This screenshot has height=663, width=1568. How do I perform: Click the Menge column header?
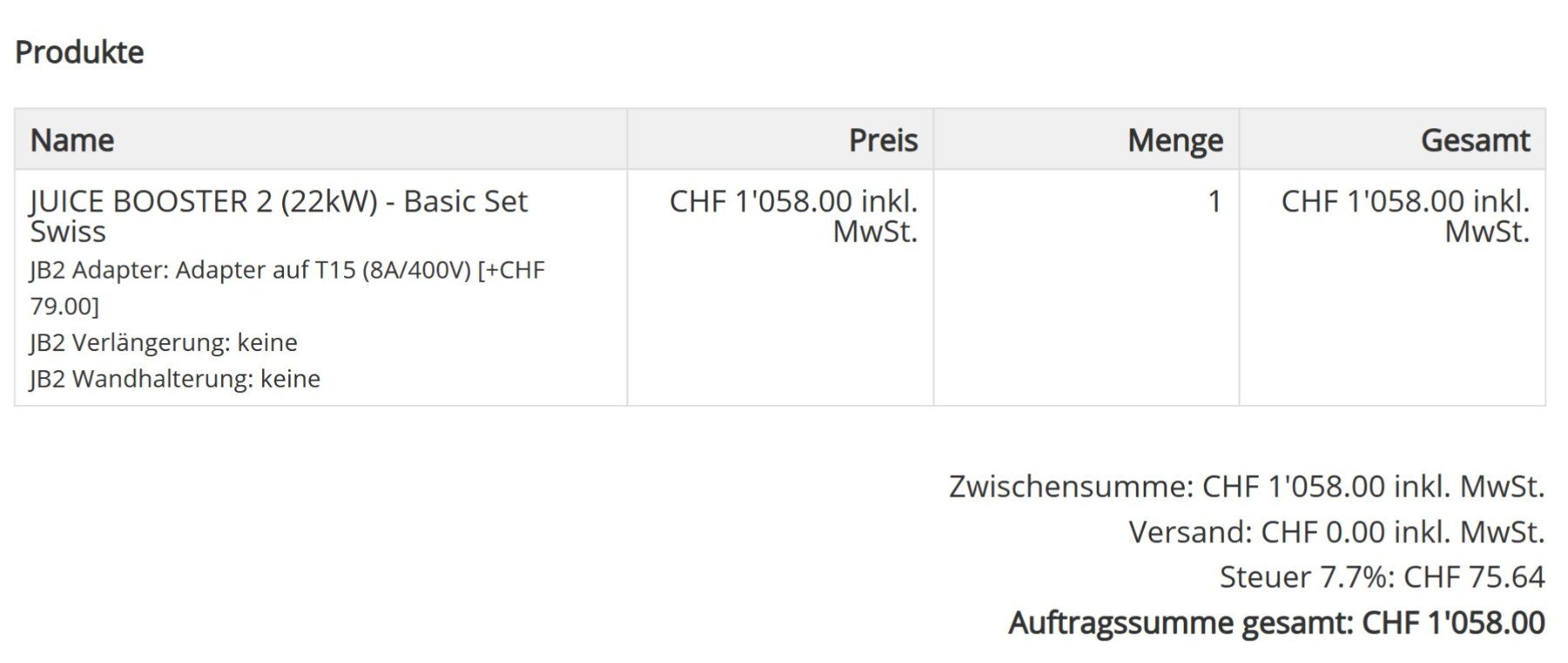pyautogui.click(x=1174, y=140)
